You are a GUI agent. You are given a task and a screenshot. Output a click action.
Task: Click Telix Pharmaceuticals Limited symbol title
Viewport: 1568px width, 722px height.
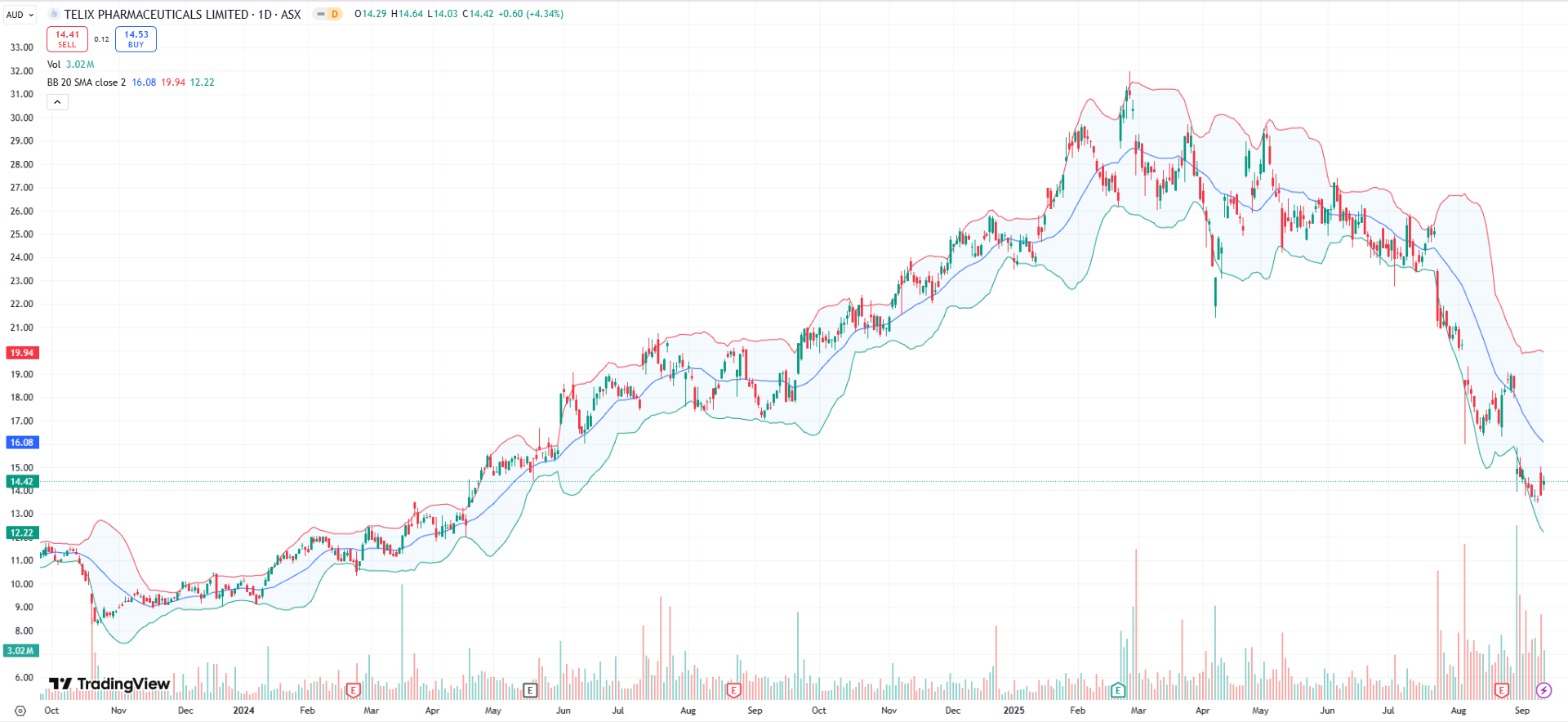click(156, 14)
